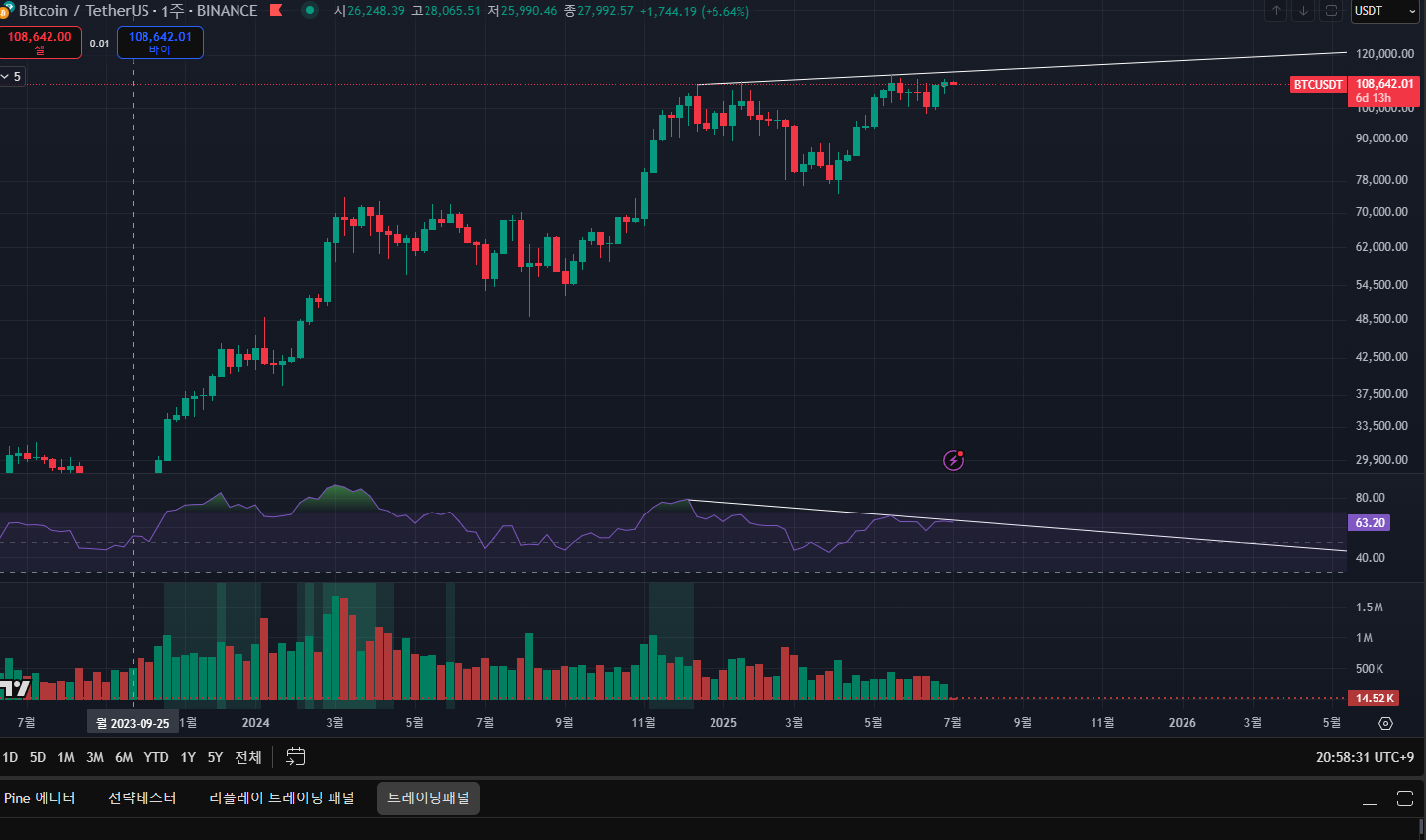Image resolution: width=1426 pixels, height=840 pixels.
Task: Click the 2023-09-25 date marker
Action: [133, 723]
